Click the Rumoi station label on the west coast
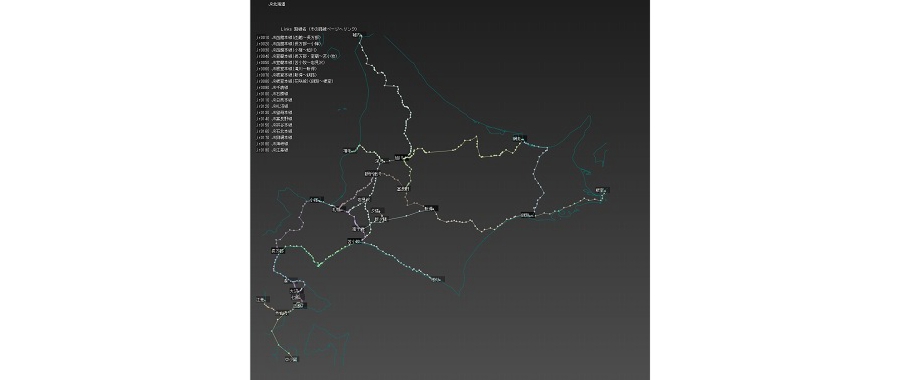This screenshot has height=380, width=900. [x=348, y=151]
